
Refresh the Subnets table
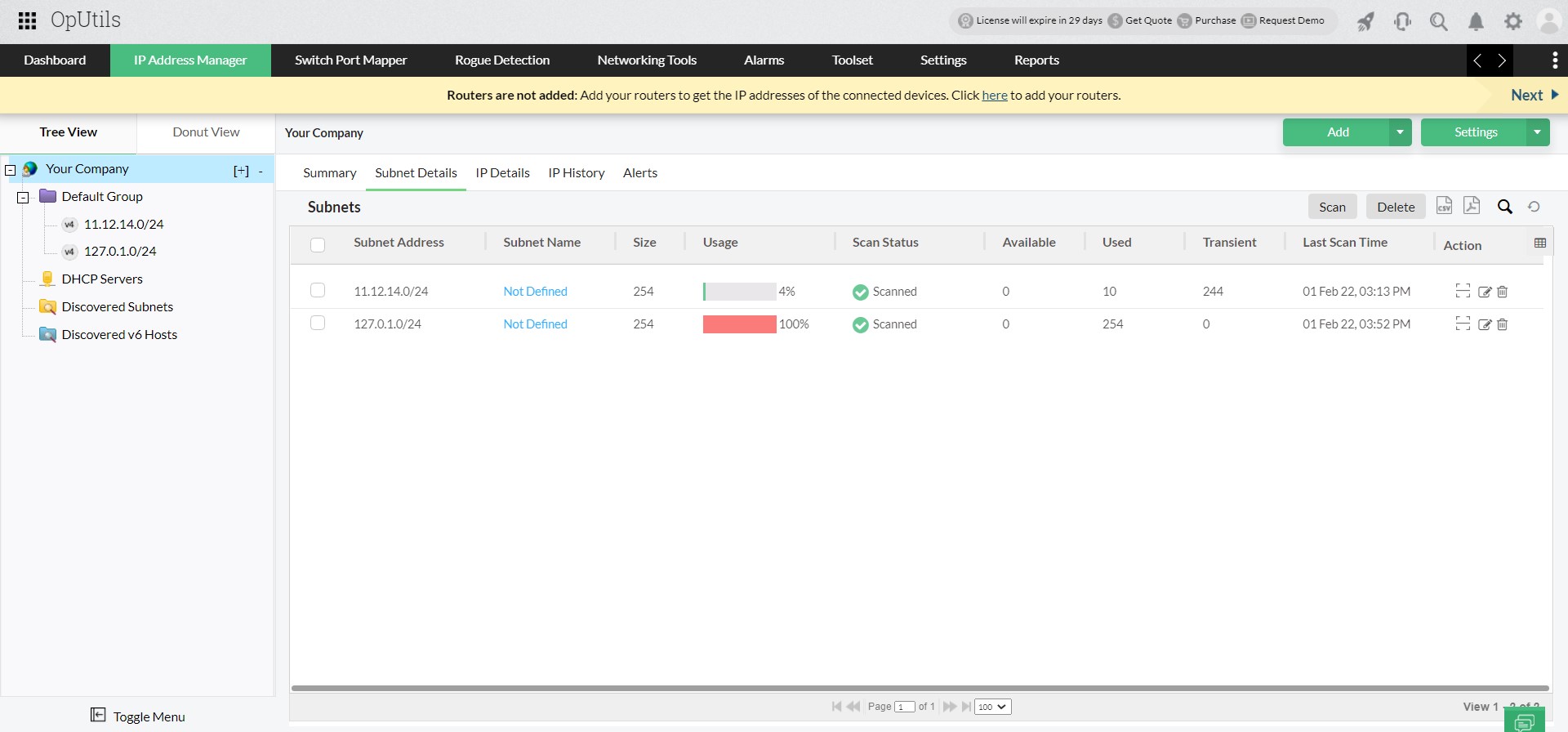click(1534, 207)
